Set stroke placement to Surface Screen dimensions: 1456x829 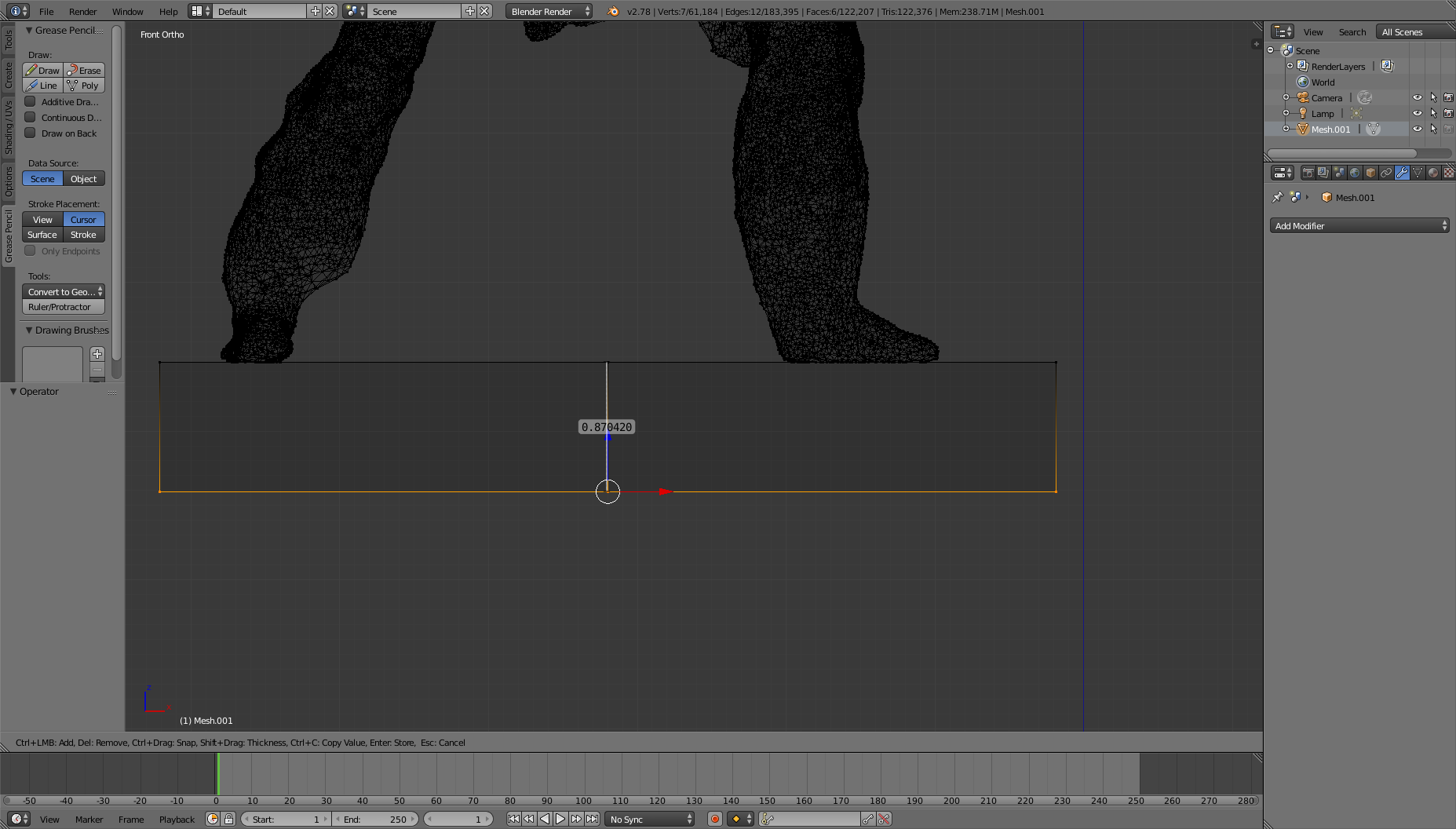point(42,234)
